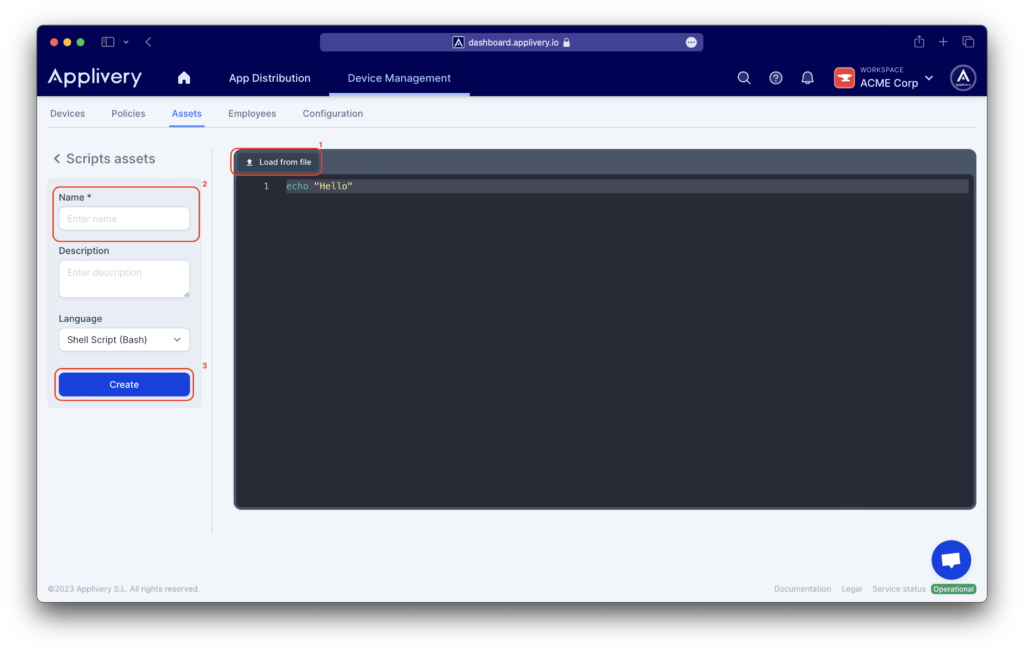Click the ACME Corp workspace logo
Screen dimensions: 1024x651
pos(844,78)
